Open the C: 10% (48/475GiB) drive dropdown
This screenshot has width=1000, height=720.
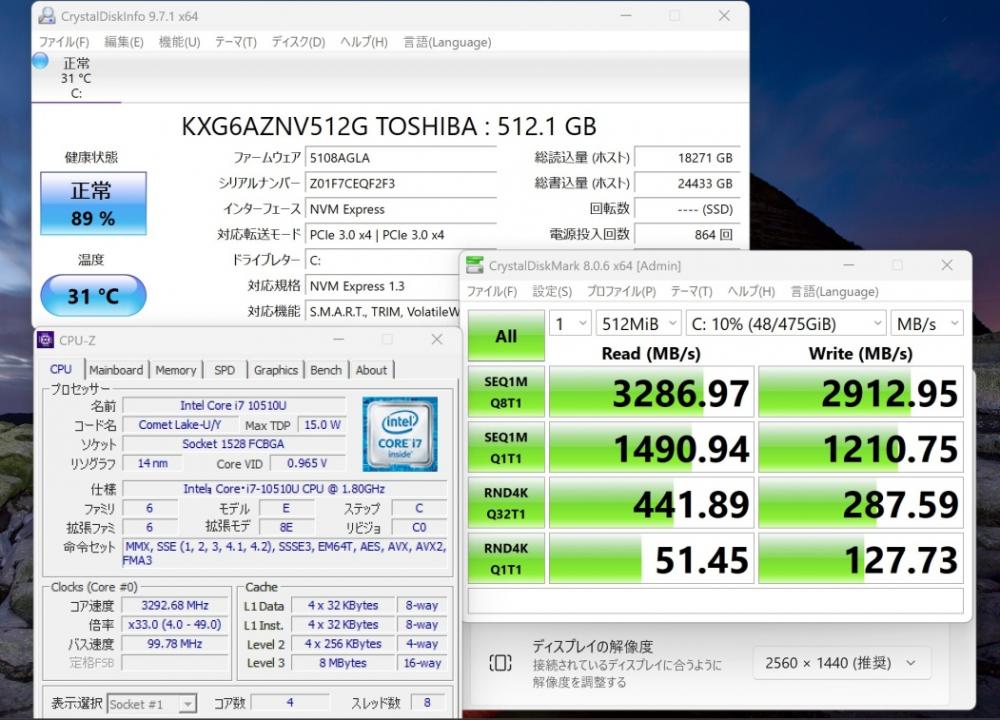[x=786, y=324]
